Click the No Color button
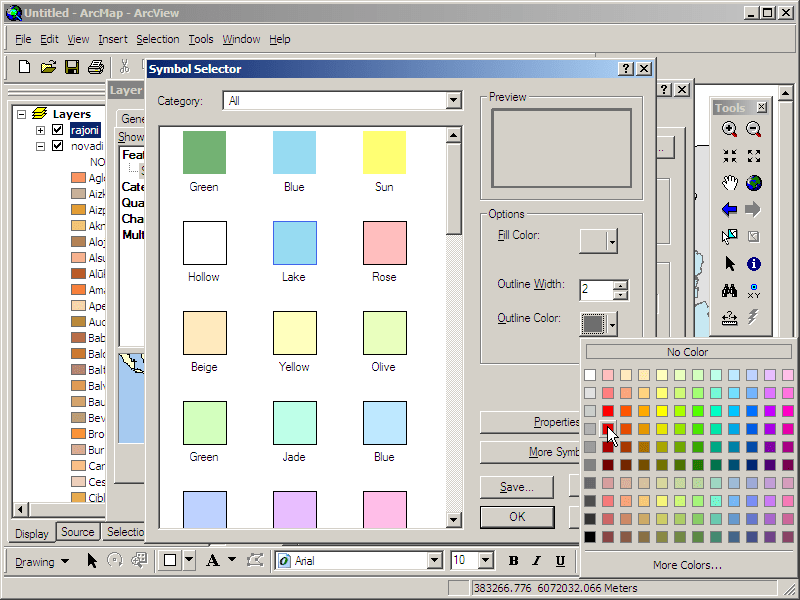 coord(688,352)
